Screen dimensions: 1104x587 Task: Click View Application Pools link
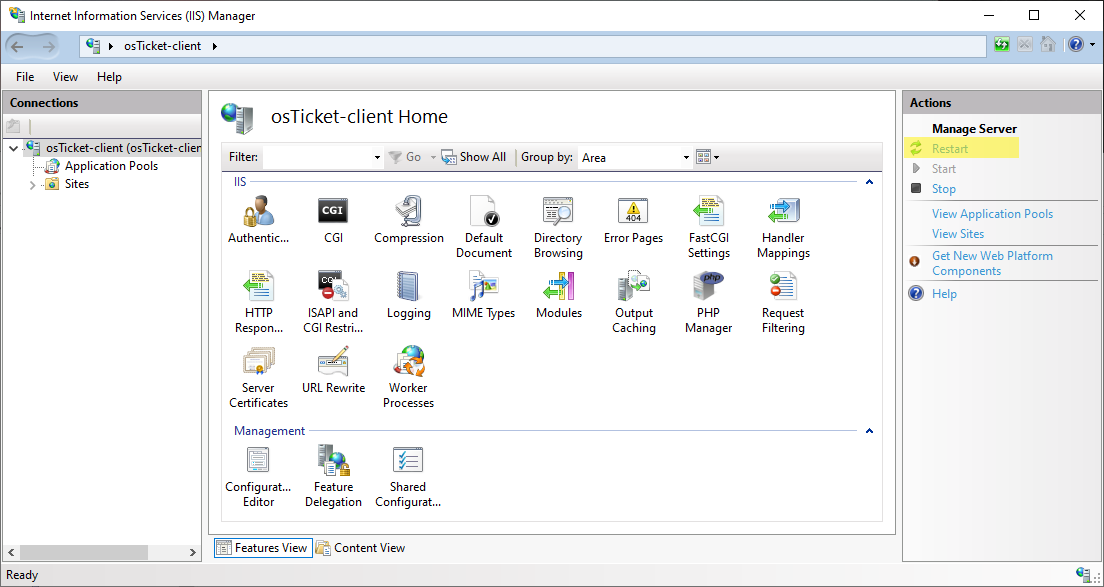click(x=992, y=214)
